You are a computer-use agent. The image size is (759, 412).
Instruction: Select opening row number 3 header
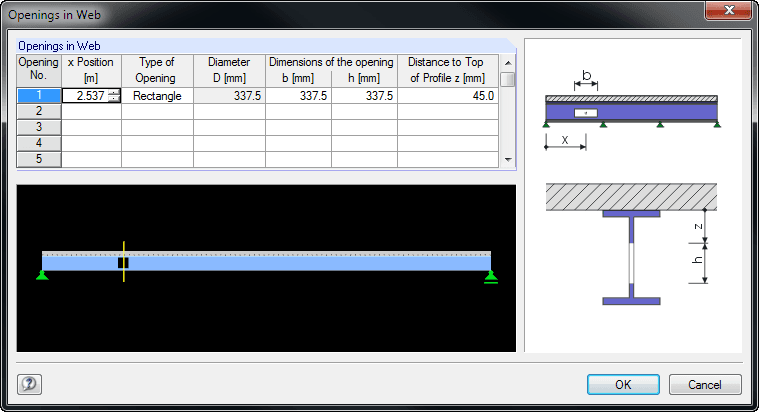(39, 127)
